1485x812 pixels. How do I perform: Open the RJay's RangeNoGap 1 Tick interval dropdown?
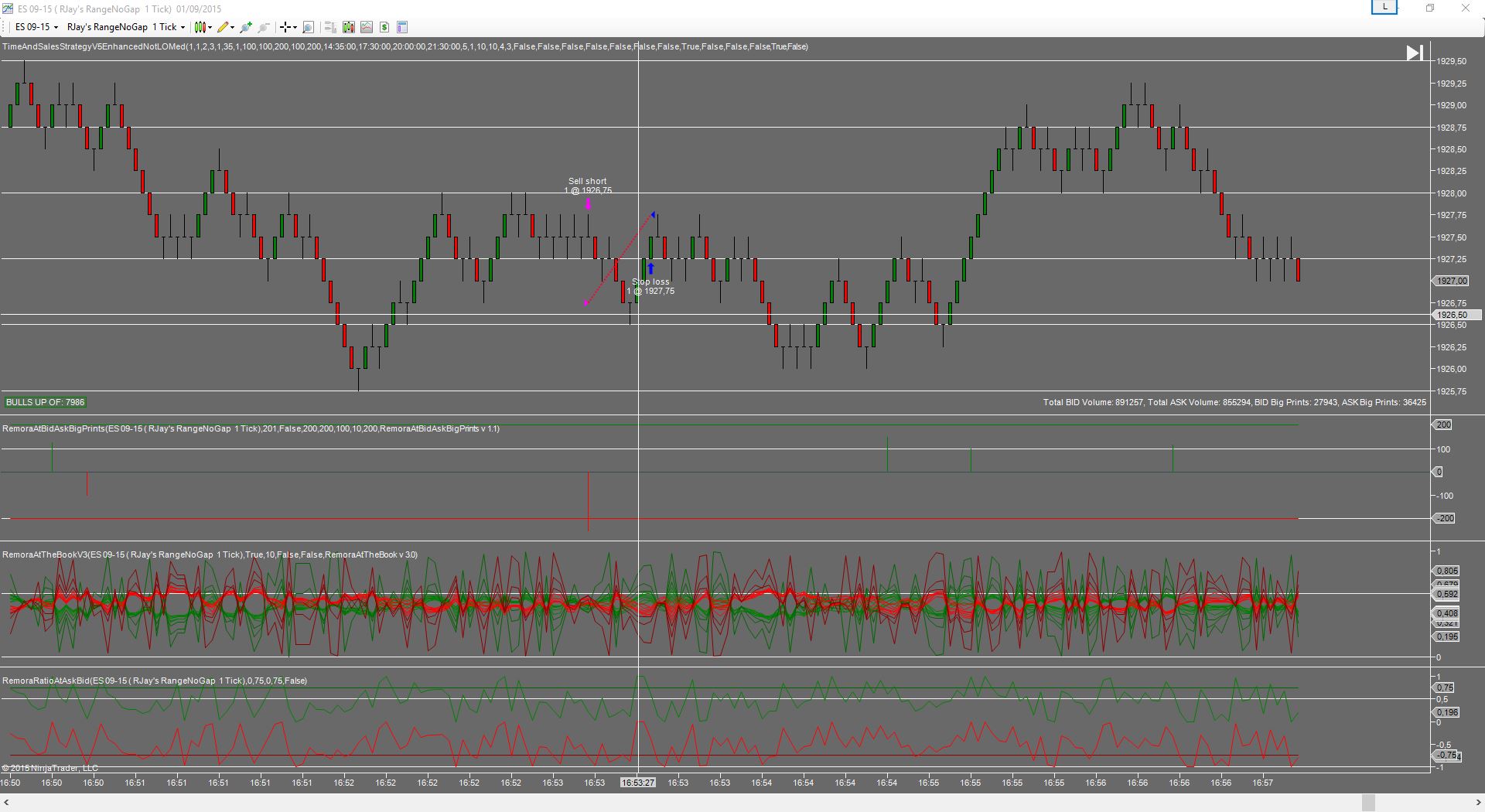click(126, 27)
